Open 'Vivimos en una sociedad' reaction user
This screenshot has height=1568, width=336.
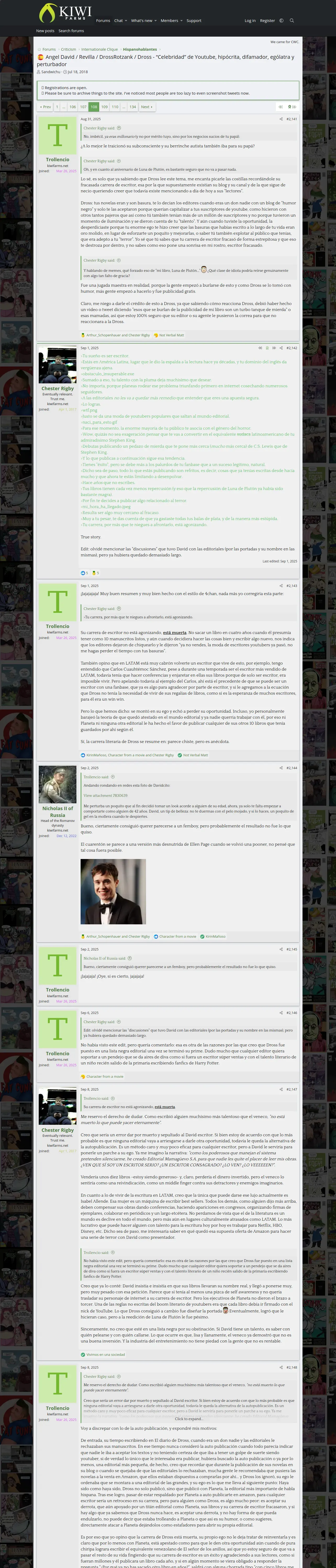pos(105,1355)
